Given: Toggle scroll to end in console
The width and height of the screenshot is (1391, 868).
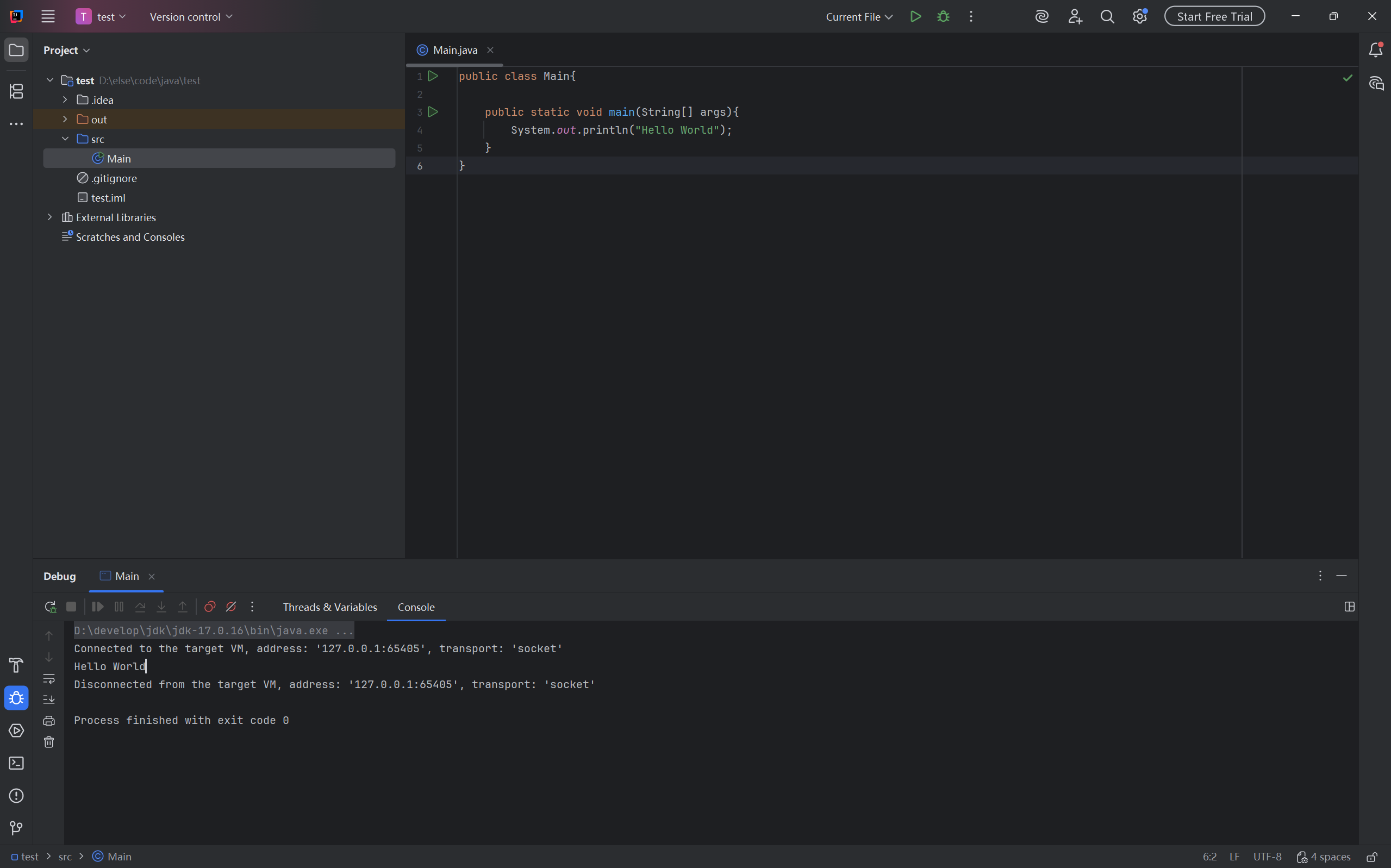Looking at the screenshot, I should [x=49, y=699].
